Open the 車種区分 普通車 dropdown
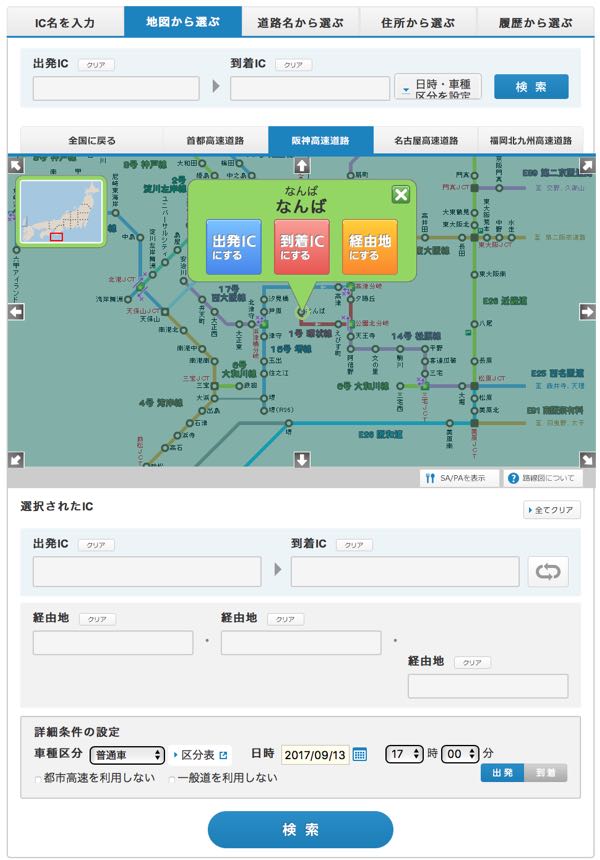The width and height of the screenshot is (600, 860). (x=127, y=754)
